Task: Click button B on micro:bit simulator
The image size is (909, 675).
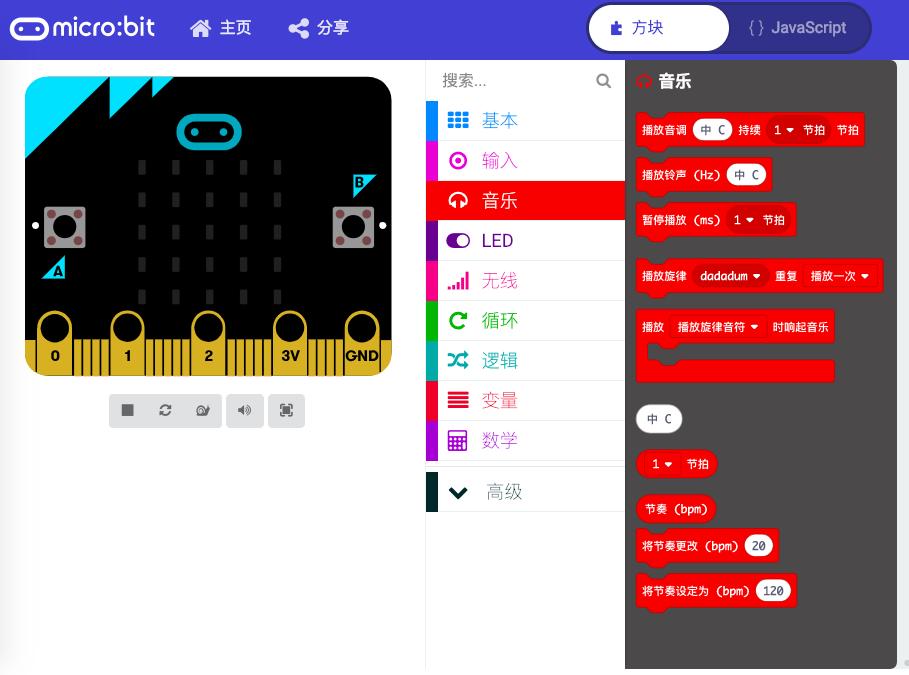Action: coord(353,227)
